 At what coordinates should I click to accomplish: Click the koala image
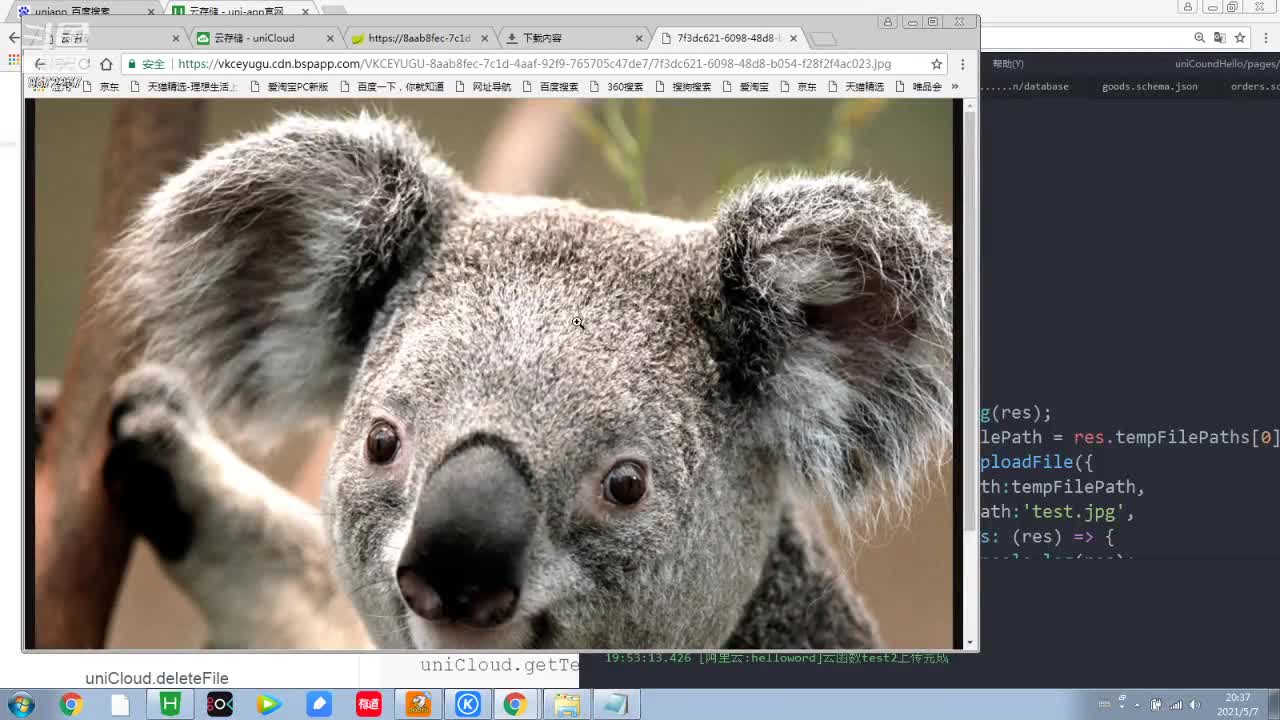click(x=494, y=374)
